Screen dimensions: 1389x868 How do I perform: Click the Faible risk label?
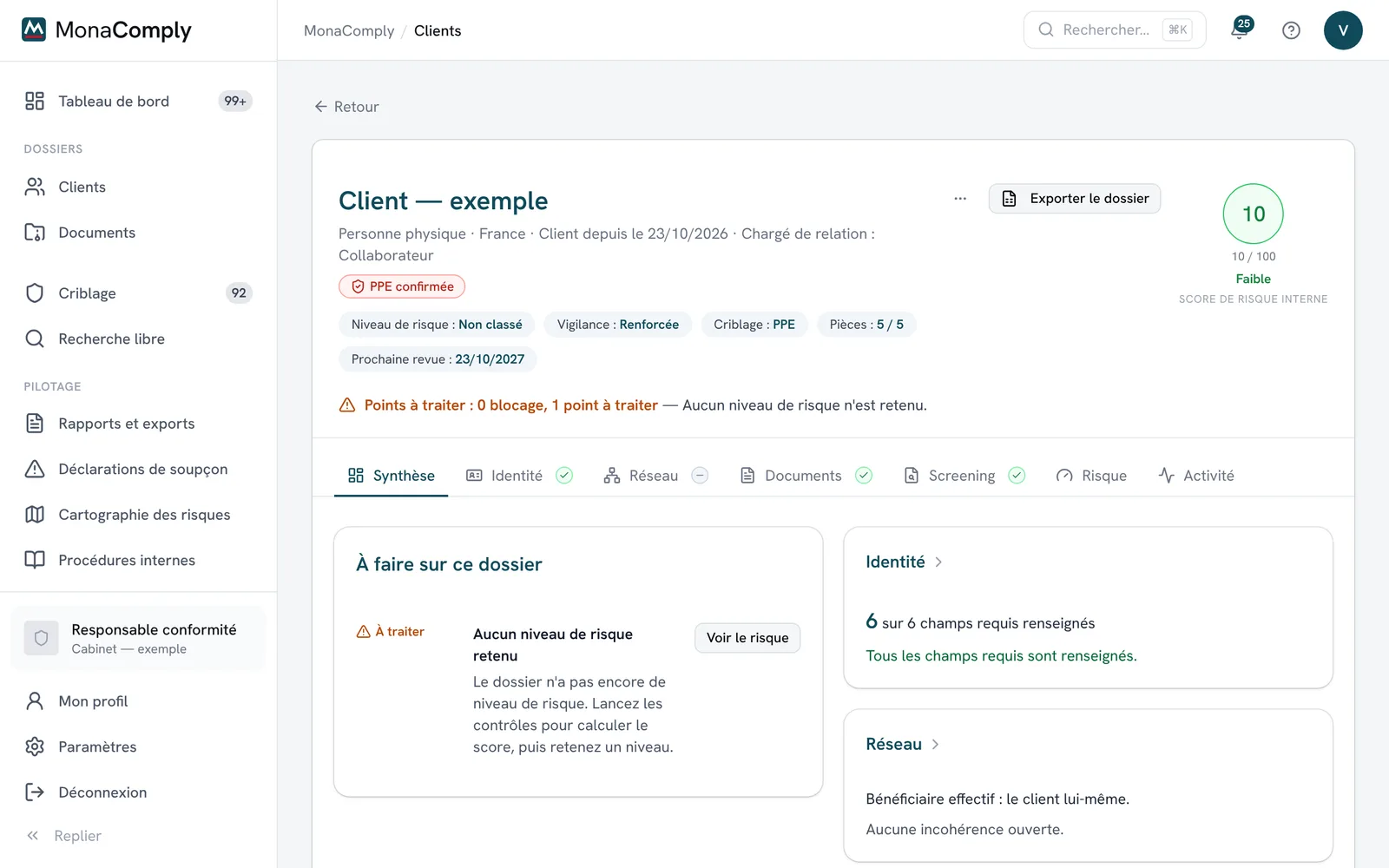point(1253,279)
